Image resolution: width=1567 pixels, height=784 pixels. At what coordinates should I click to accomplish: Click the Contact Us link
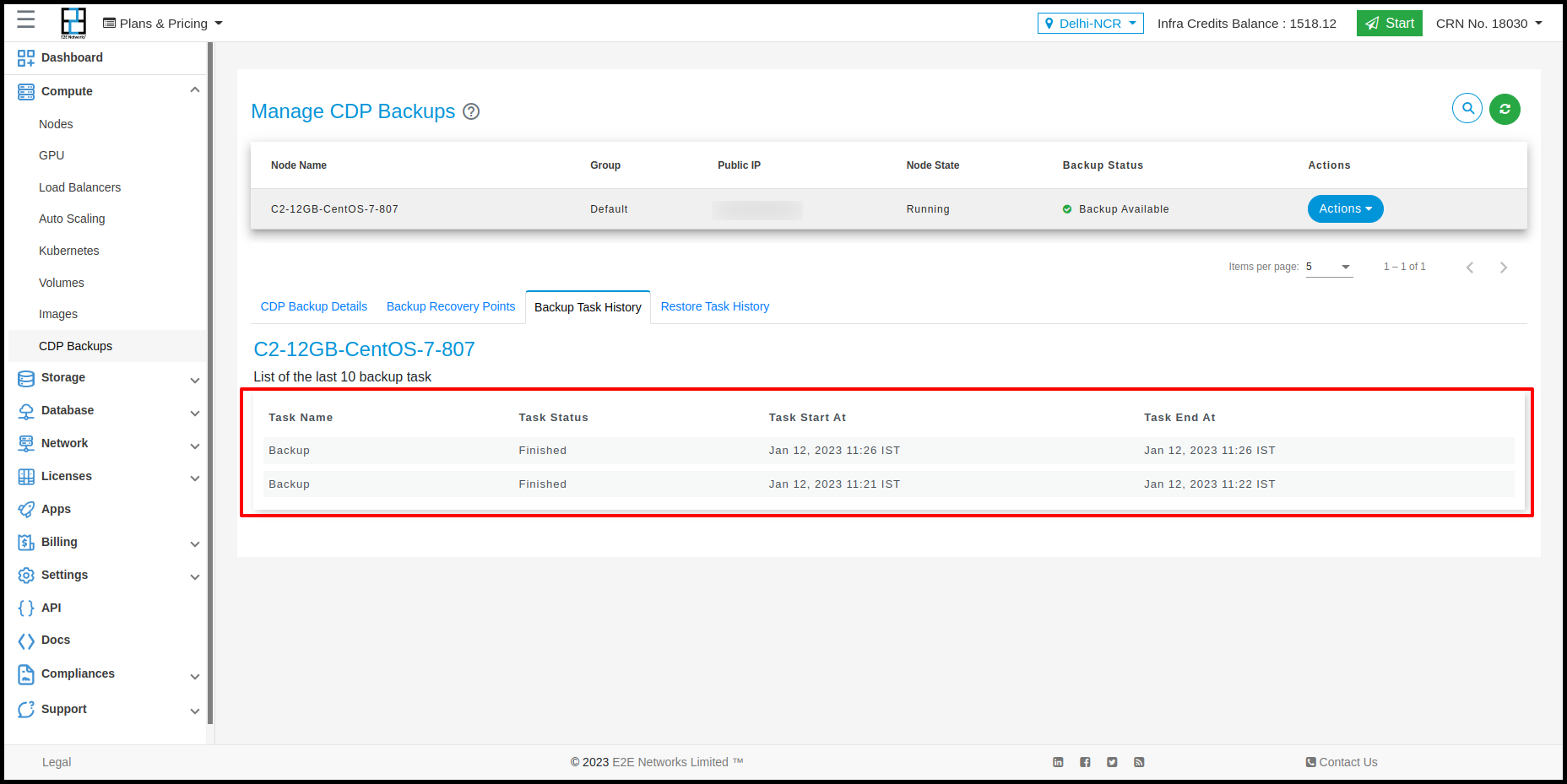[x=1342, y=762]
